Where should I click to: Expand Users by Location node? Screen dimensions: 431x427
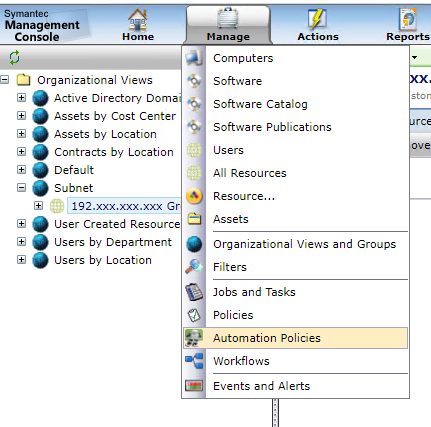pyautogui.click(x=21, y=260)
